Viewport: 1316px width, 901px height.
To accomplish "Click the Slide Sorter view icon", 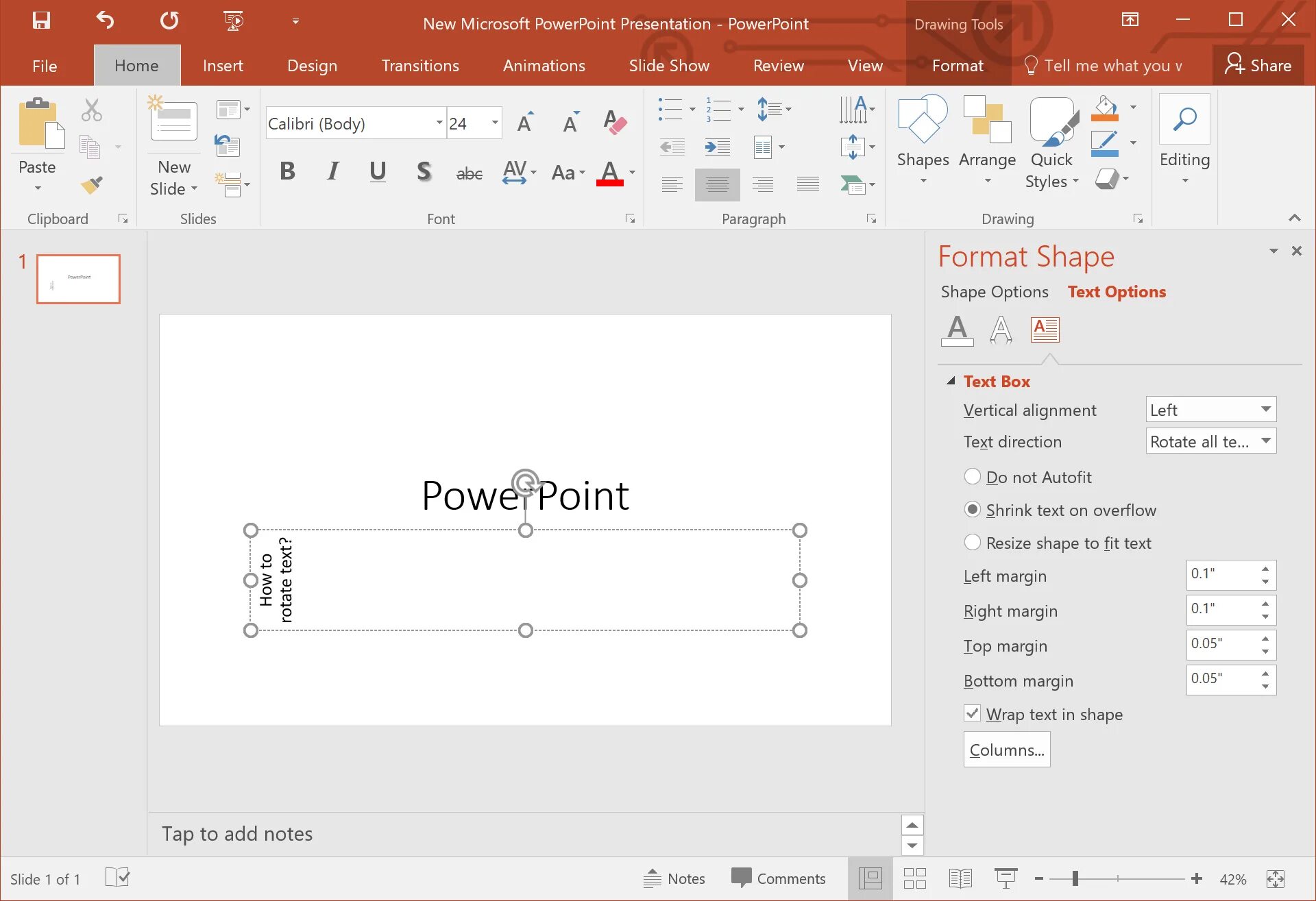I will click(914, 878).
